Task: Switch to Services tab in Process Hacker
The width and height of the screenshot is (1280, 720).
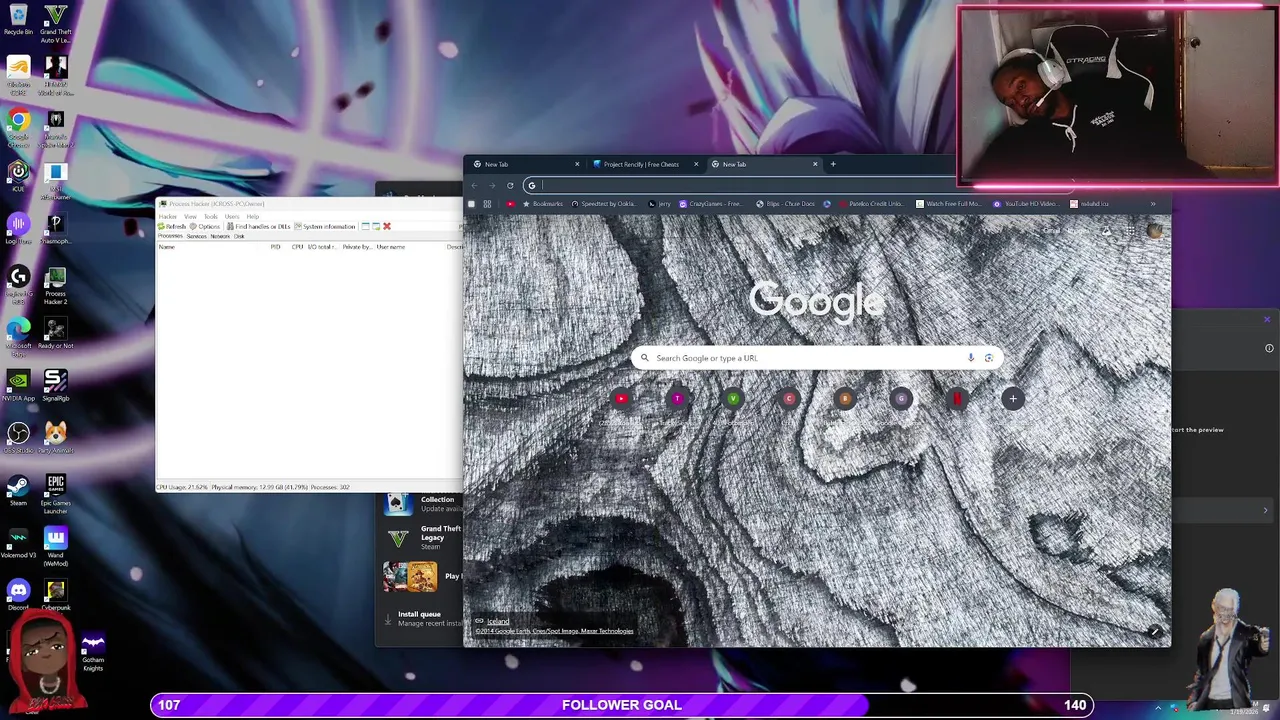Action: pyautogui.click(x=196, y=236)
